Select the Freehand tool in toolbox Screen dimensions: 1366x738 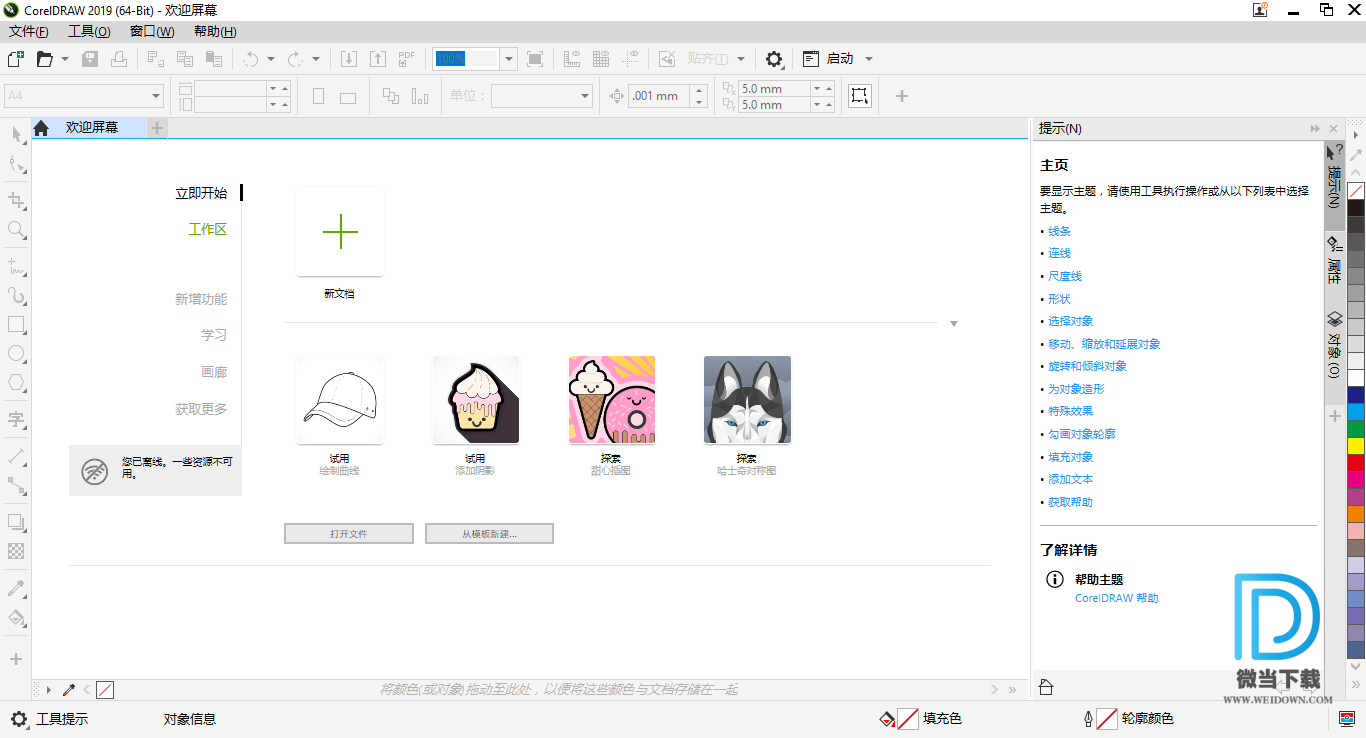click(16, 267)
